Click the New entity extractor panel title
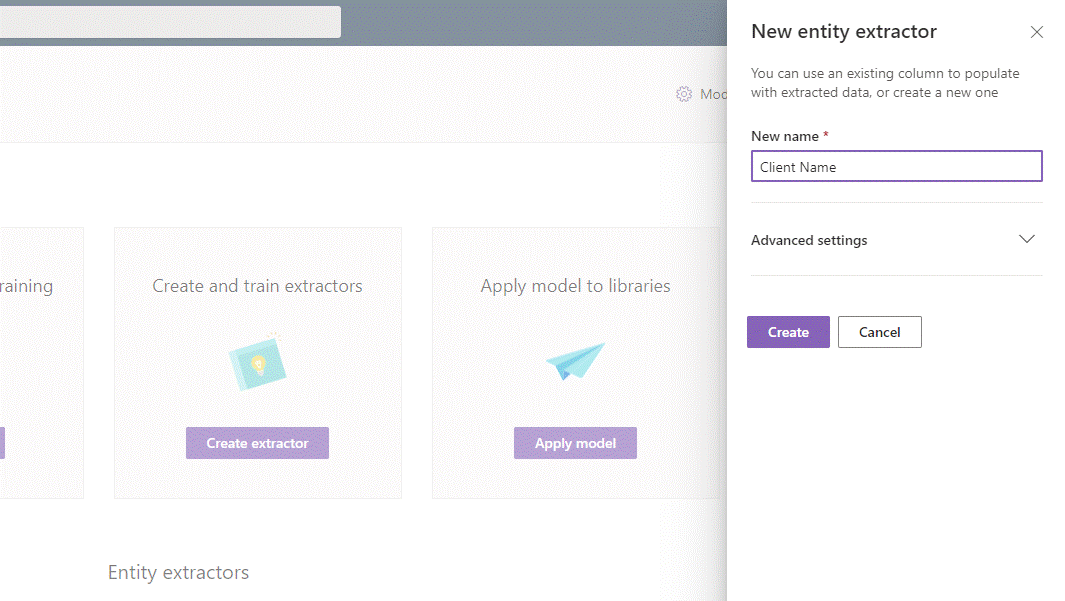Viewport: 1065px width, 601px height. point(844,32)
